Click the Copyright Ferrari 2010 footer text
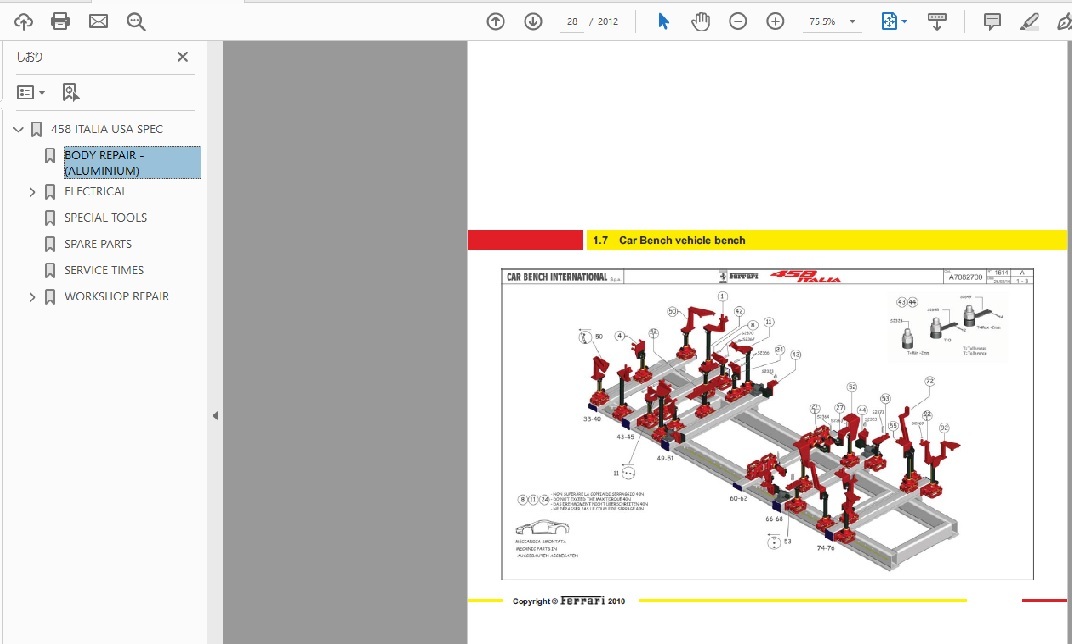 point(569,601)
